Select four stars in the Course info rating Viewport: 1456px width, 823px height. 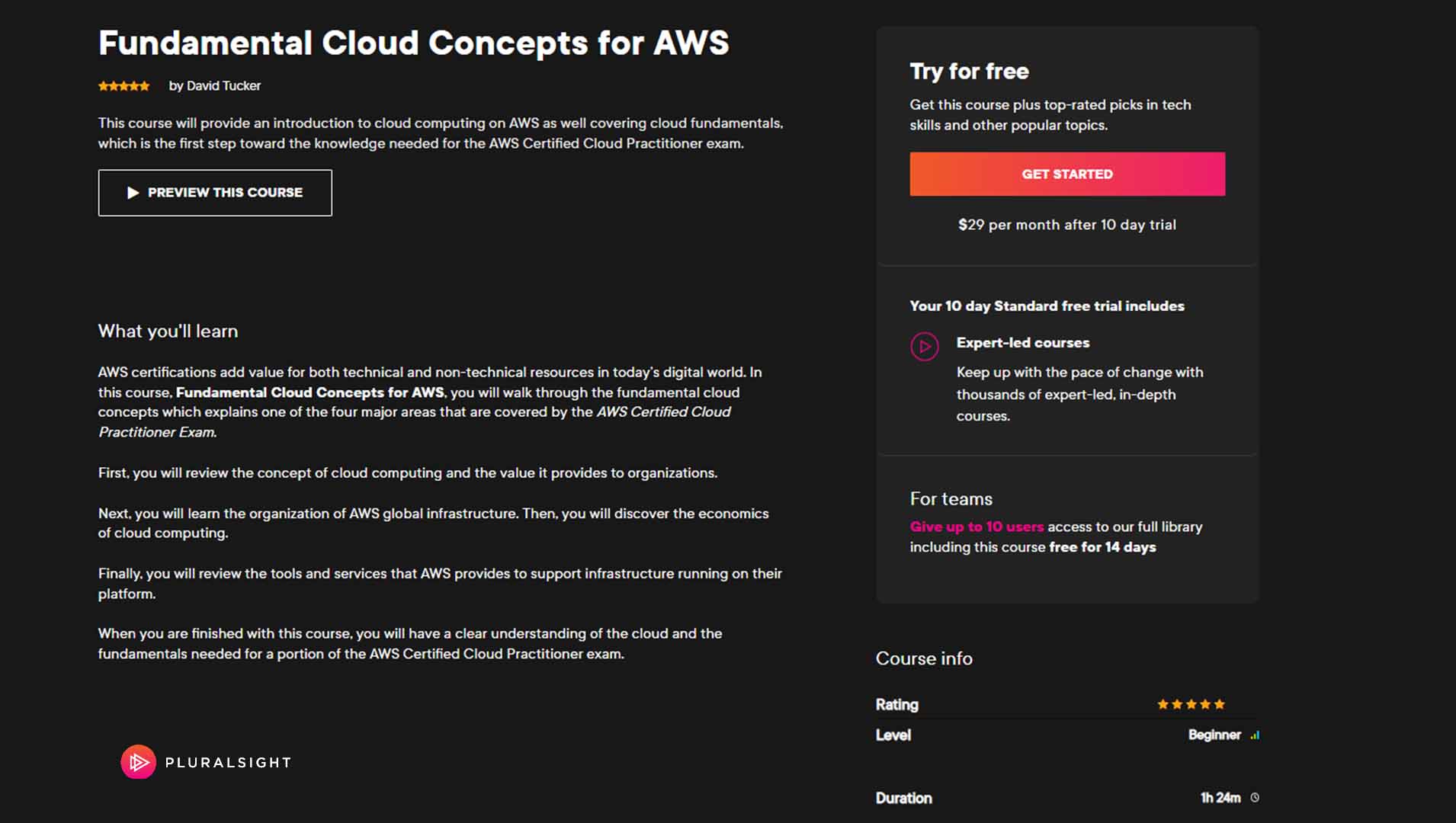pyautogui.click(x=1206, y=704)
